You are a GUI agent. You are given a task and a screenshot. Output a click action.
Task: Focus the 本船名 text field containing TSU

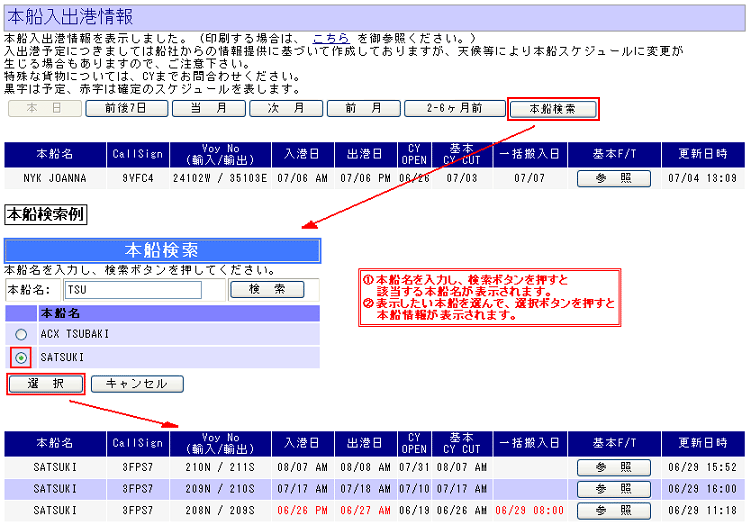[132, 290]
